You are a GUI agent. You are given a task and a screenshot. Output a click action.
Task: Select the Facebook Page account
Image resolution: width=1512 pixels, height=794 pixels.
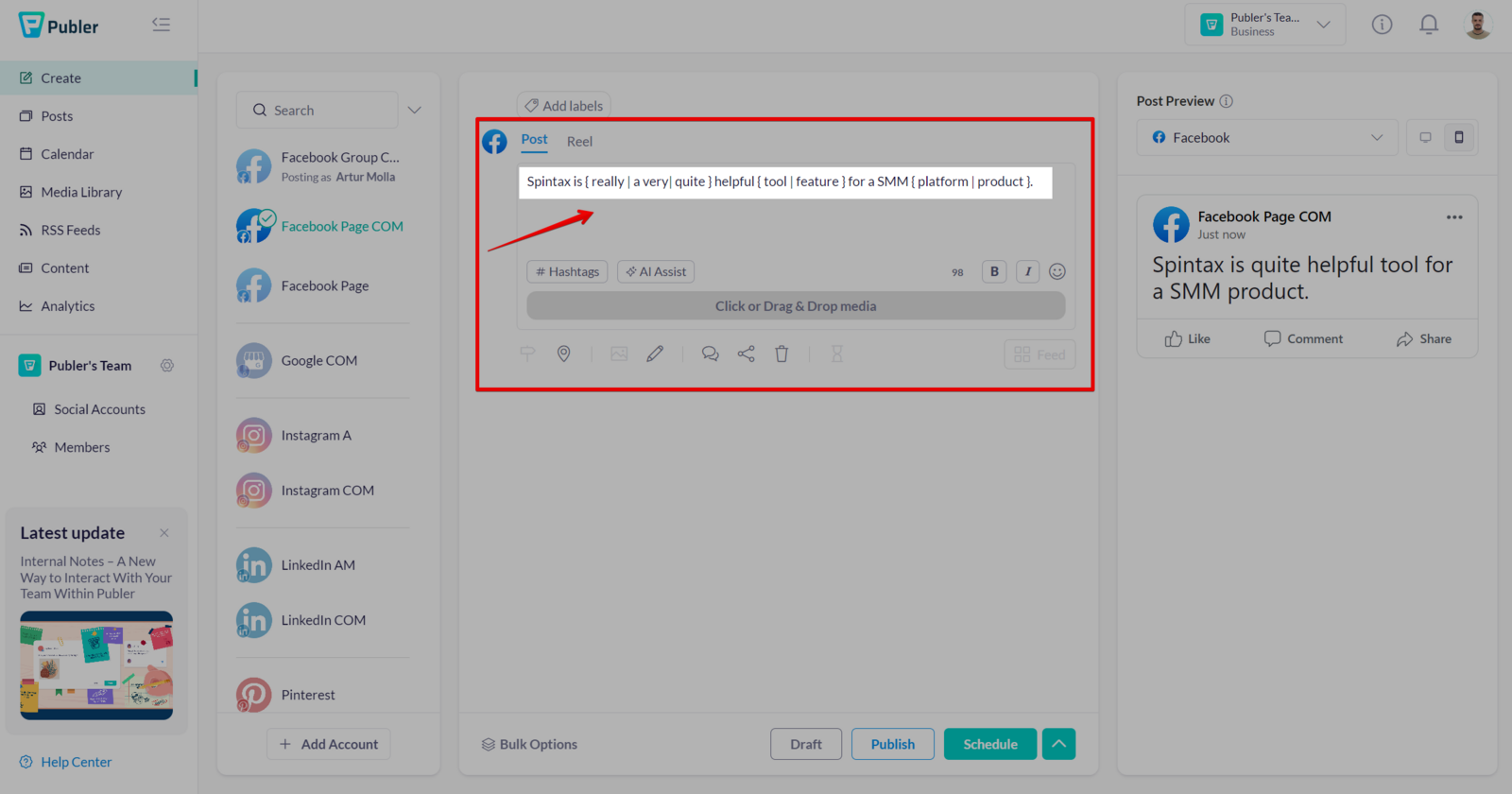pos(322,285)
